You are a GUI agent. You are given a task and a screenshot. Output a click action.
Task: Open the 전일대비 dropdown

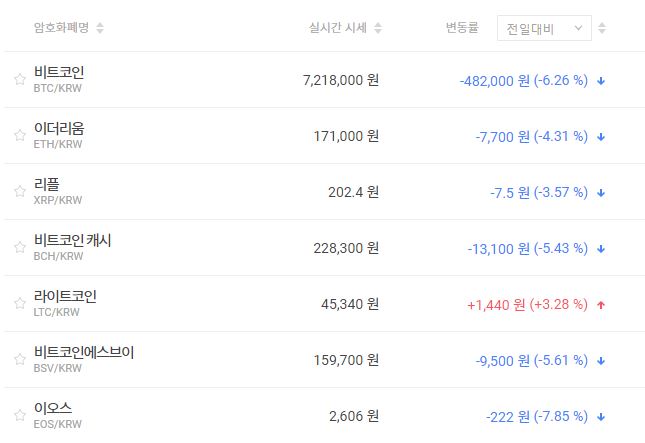(544, 28)
